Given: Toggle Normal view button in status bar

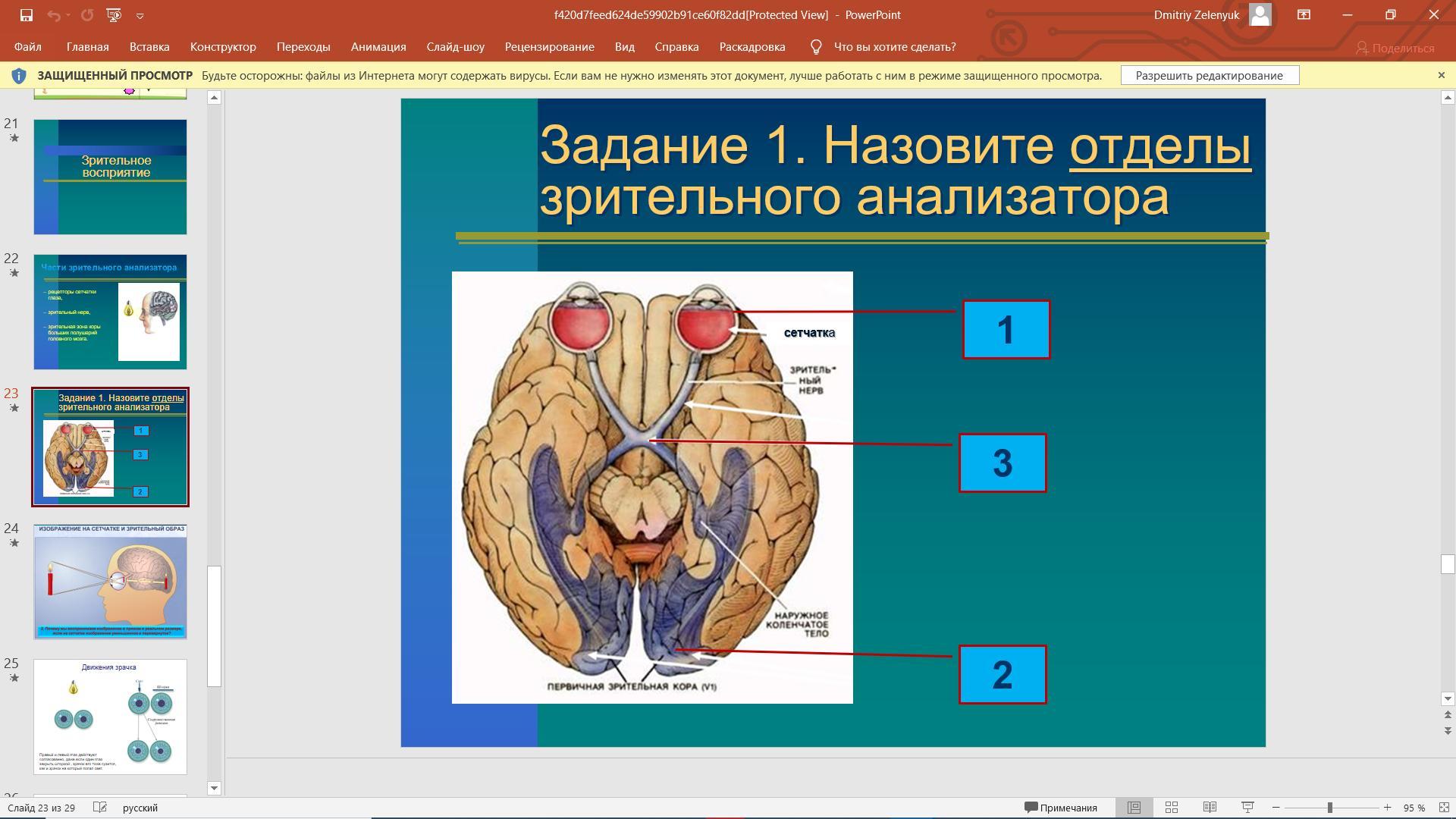Looking at the screenshot, I should click(1134, 808).
